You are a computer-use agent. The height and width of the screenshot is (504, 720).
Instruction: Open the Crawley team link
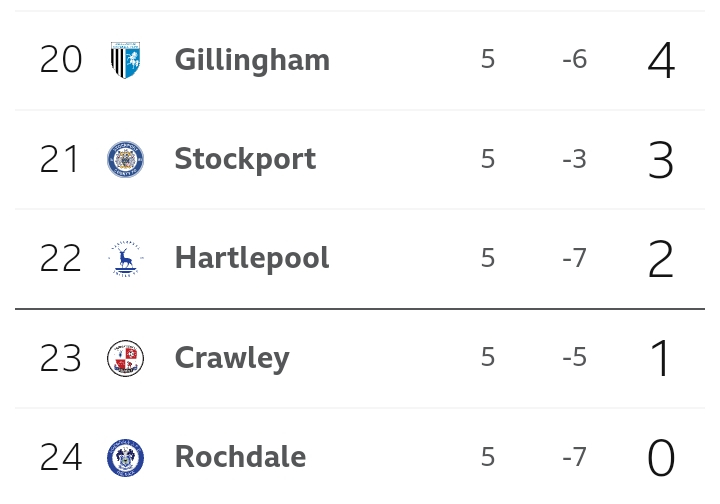pos(232,358)
